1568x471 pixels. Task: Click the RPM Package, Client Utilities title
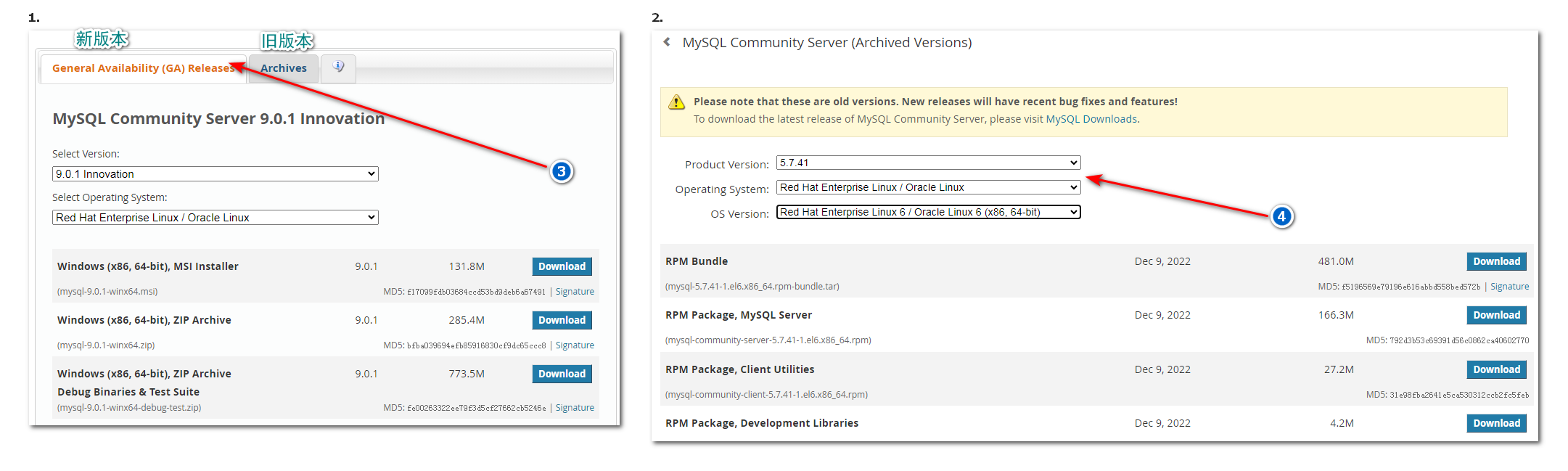(740, 369)
